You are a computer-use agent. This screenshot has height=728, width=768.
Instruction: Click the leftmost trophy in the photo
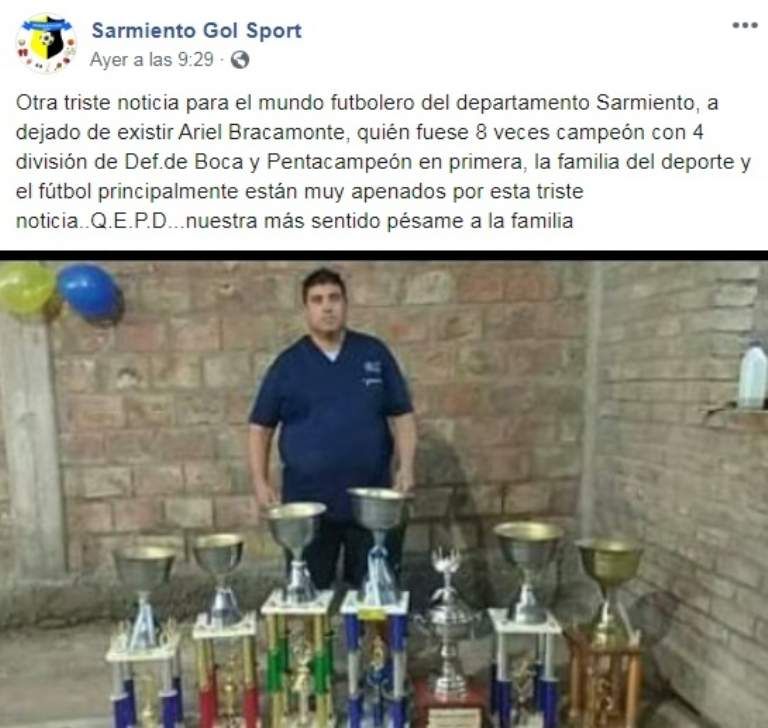tap(144, 637)
